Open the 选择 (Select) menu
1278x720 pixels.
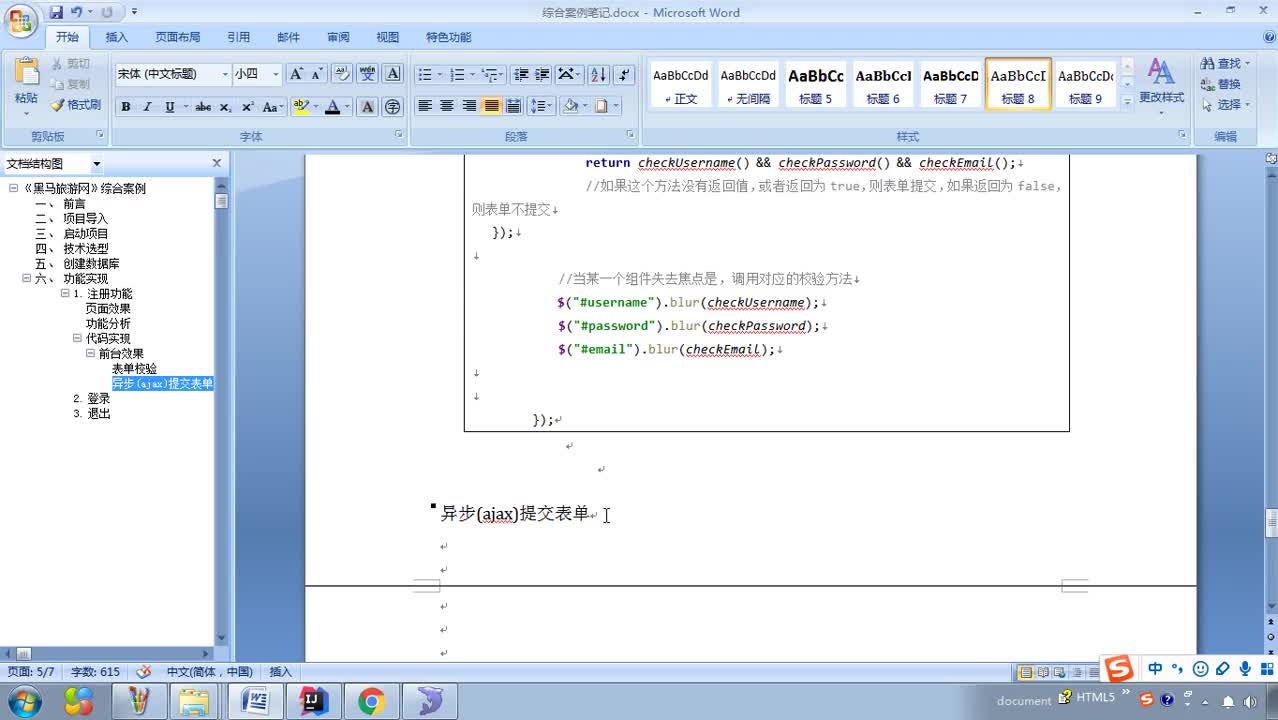[x=1226, y=104]
